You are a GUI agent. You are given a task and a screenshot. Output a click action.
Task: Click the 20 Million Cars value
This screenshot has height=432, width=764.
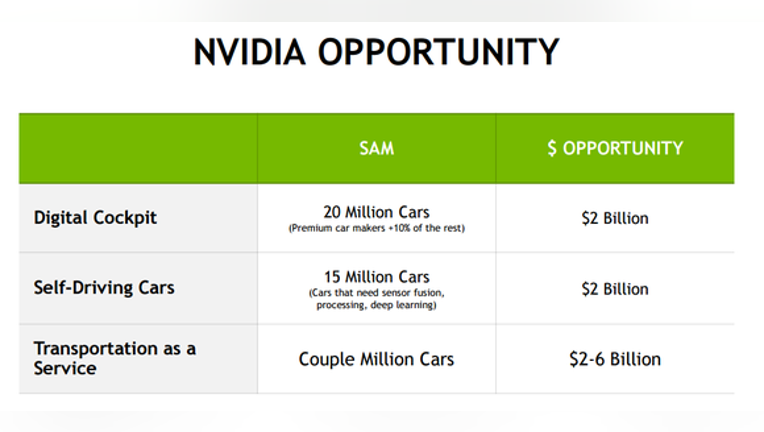tap(376, 212)
